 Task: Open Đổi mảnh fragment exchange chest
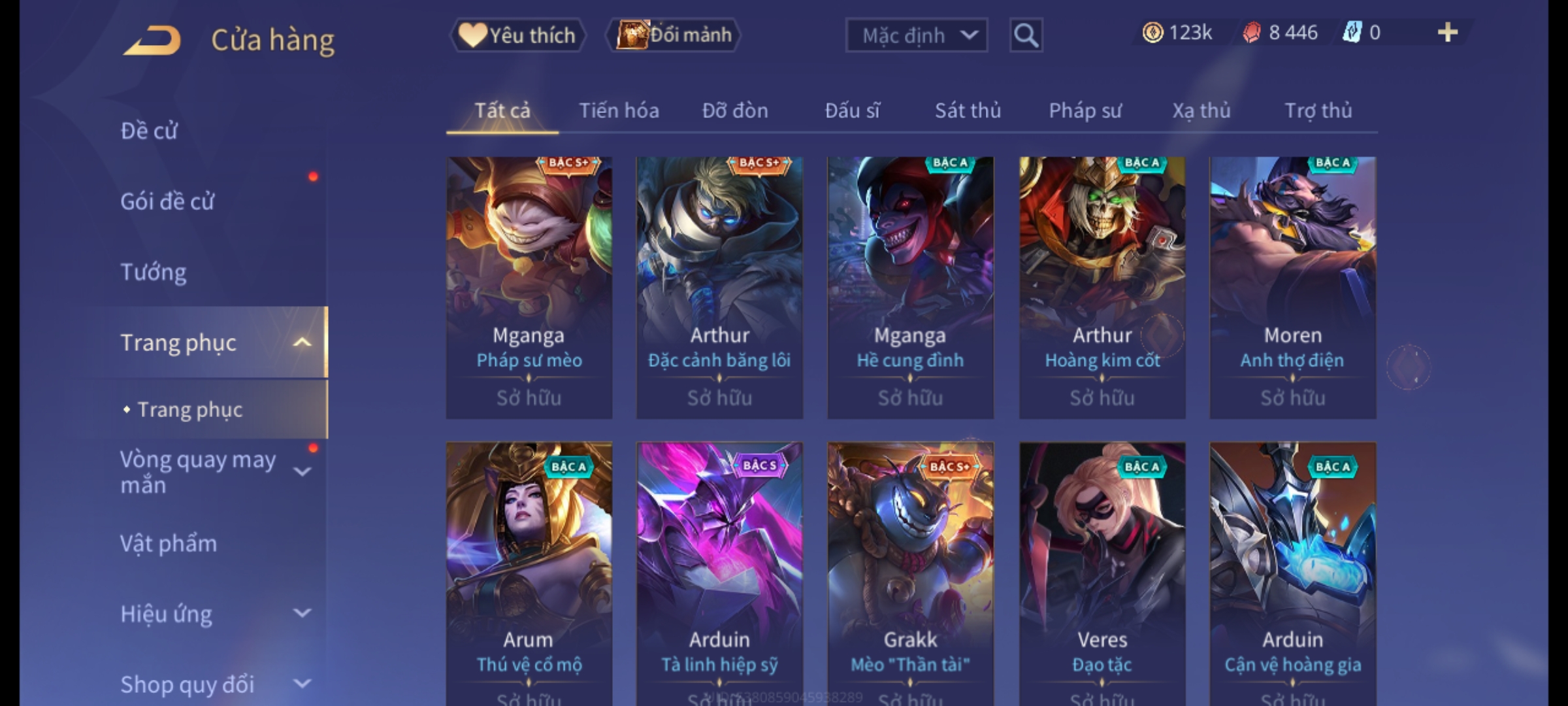(673, 35)
